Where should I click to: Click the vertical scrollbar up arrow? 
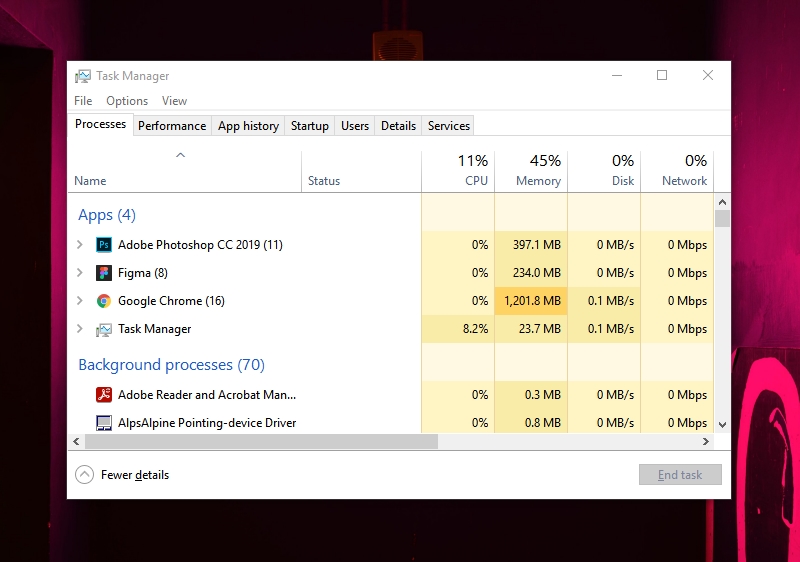pyautogui.click(x=722, y=202)
